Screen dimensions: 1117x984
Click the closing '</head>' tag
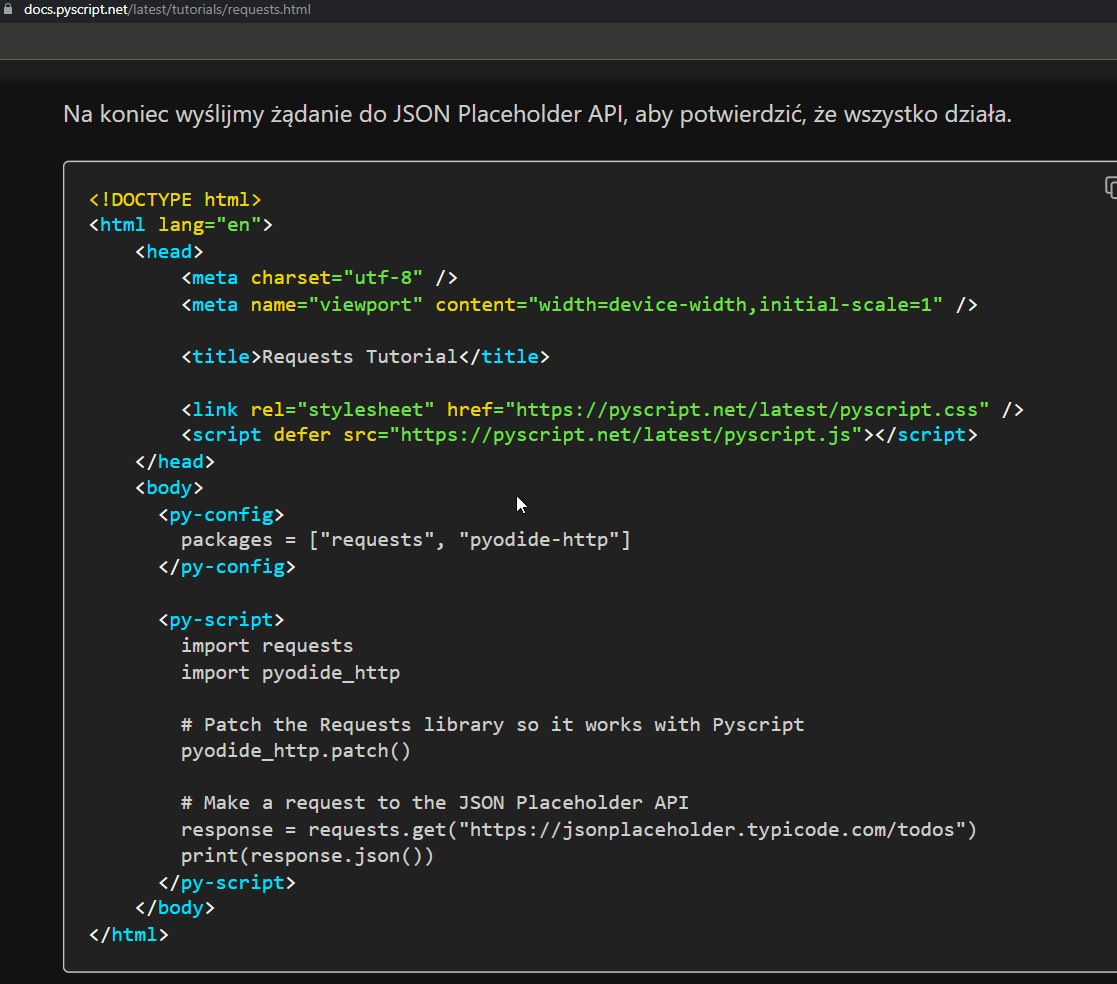(x=175, y=462)
